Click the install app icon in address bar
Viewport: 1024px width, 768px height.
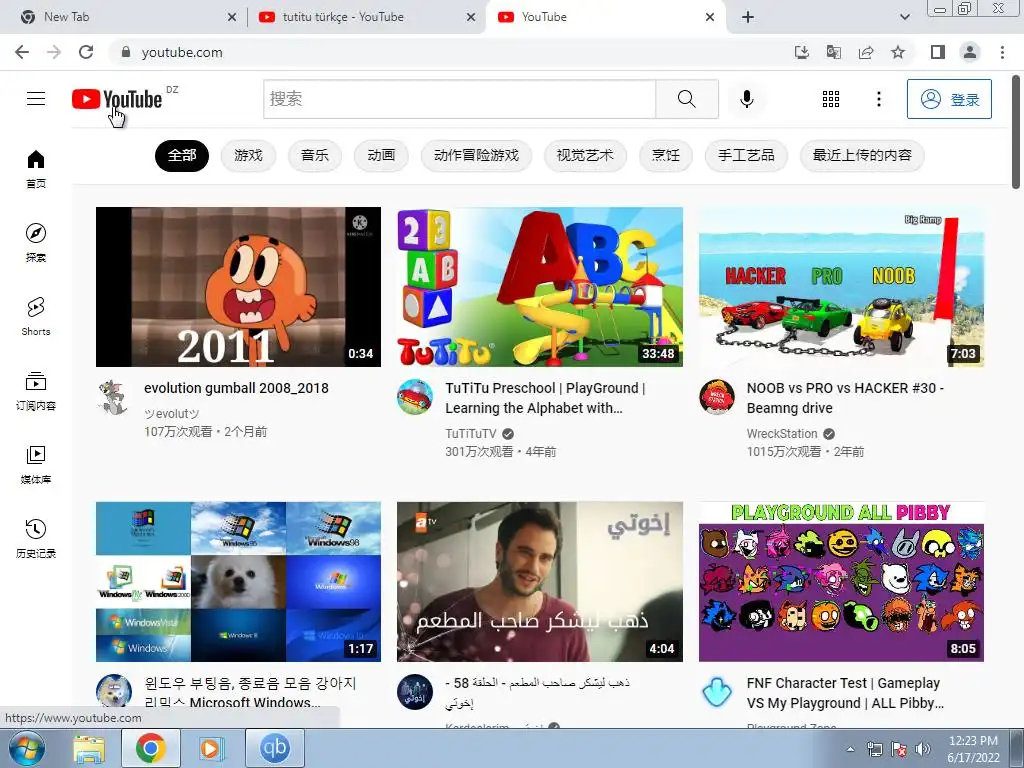[801, 52]
